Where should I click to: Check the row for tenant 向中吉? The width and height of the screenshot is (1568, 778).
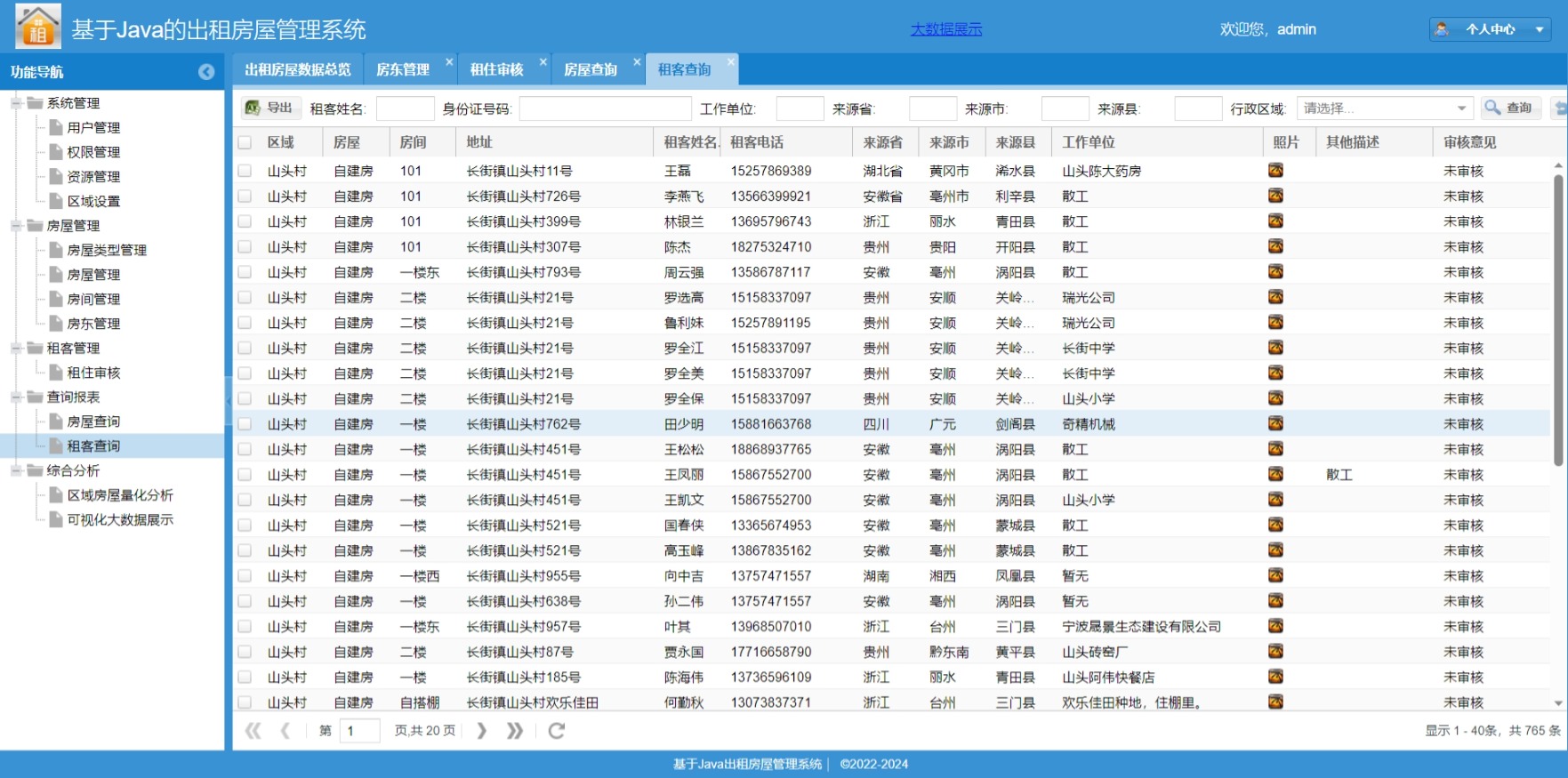pos(245,576)
